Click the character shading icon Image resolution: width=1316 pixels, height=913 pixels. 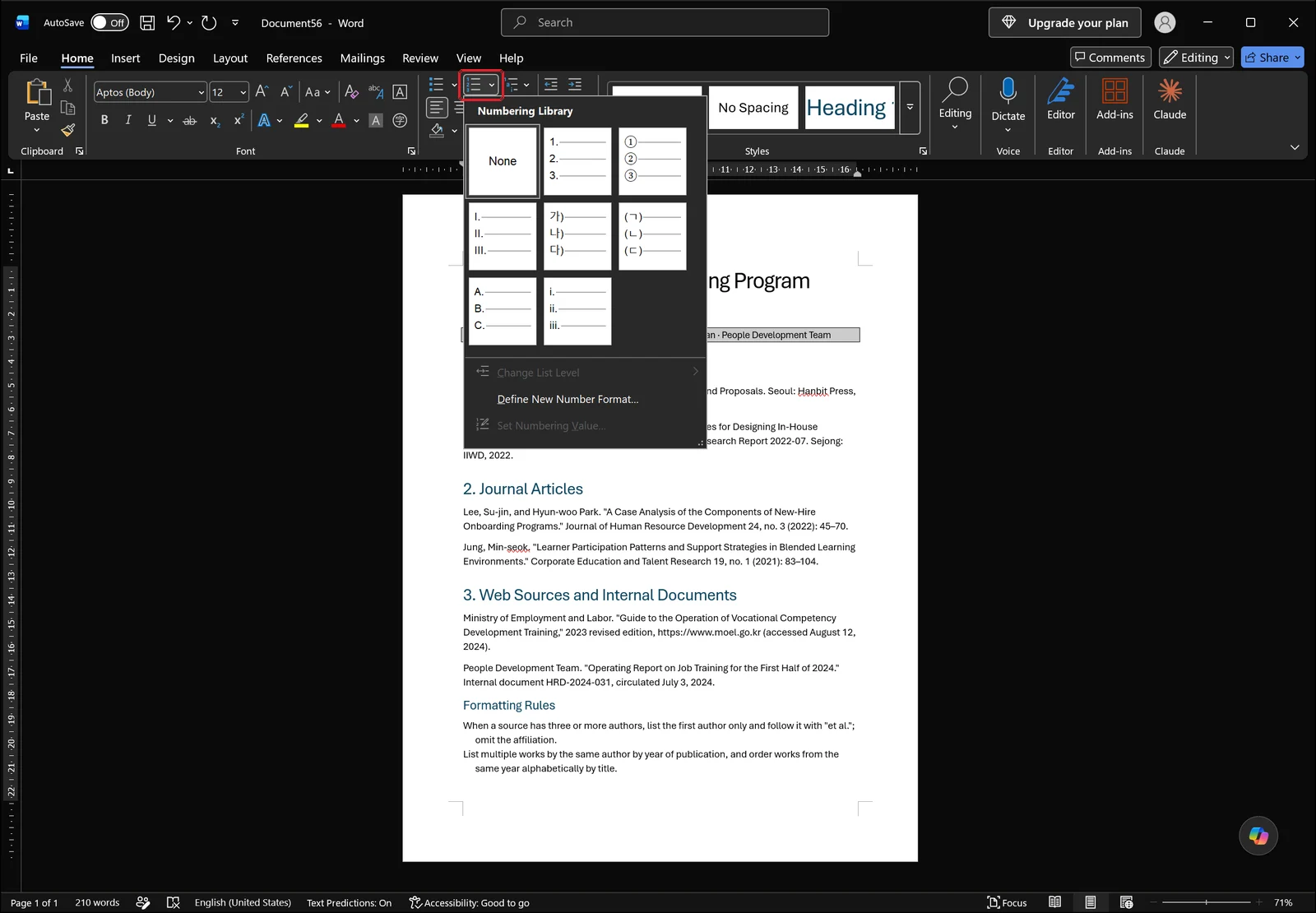pos(376,120)
